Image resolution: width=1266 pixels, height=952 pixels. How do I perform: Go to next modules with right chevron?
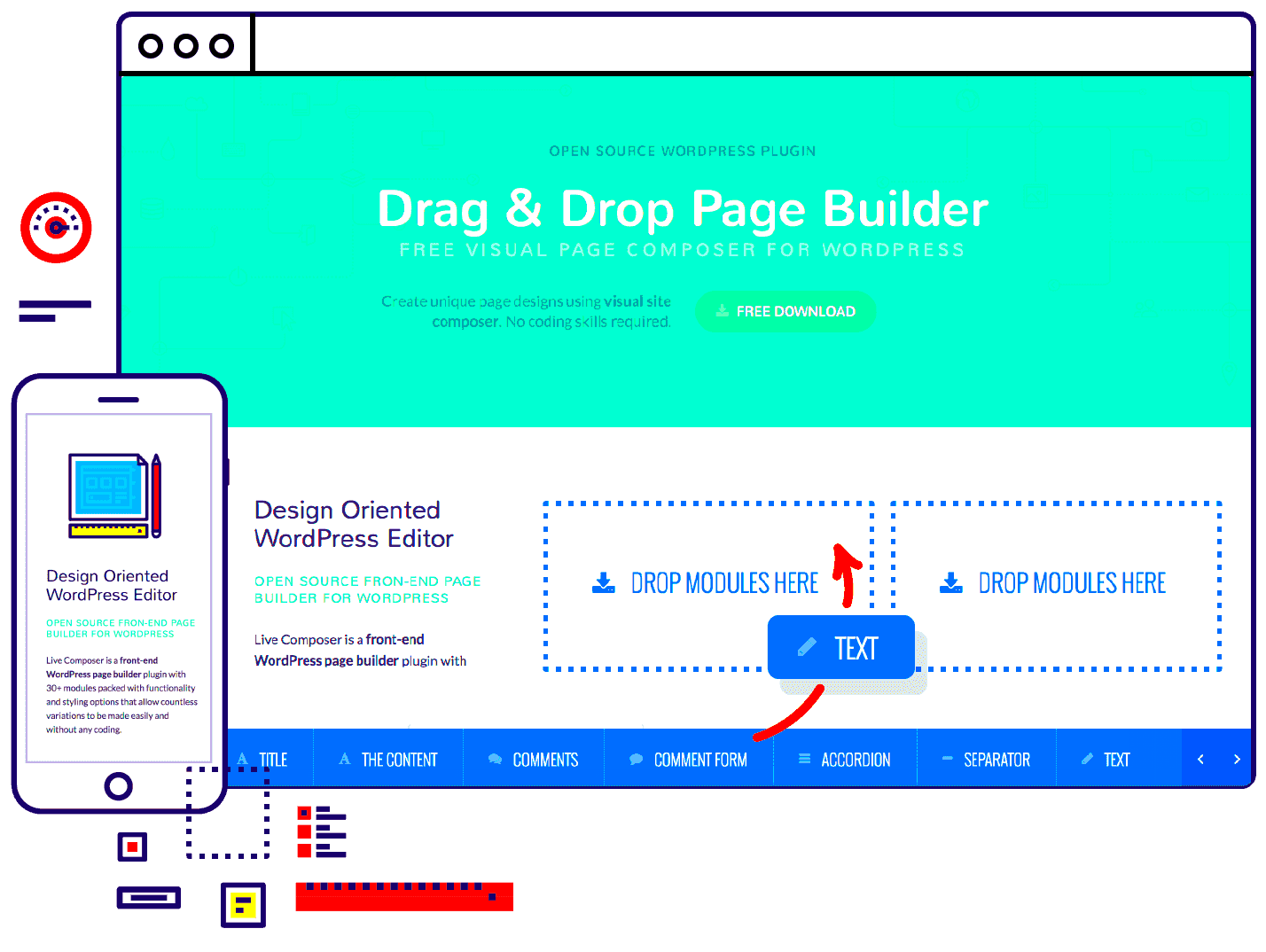1237,760
